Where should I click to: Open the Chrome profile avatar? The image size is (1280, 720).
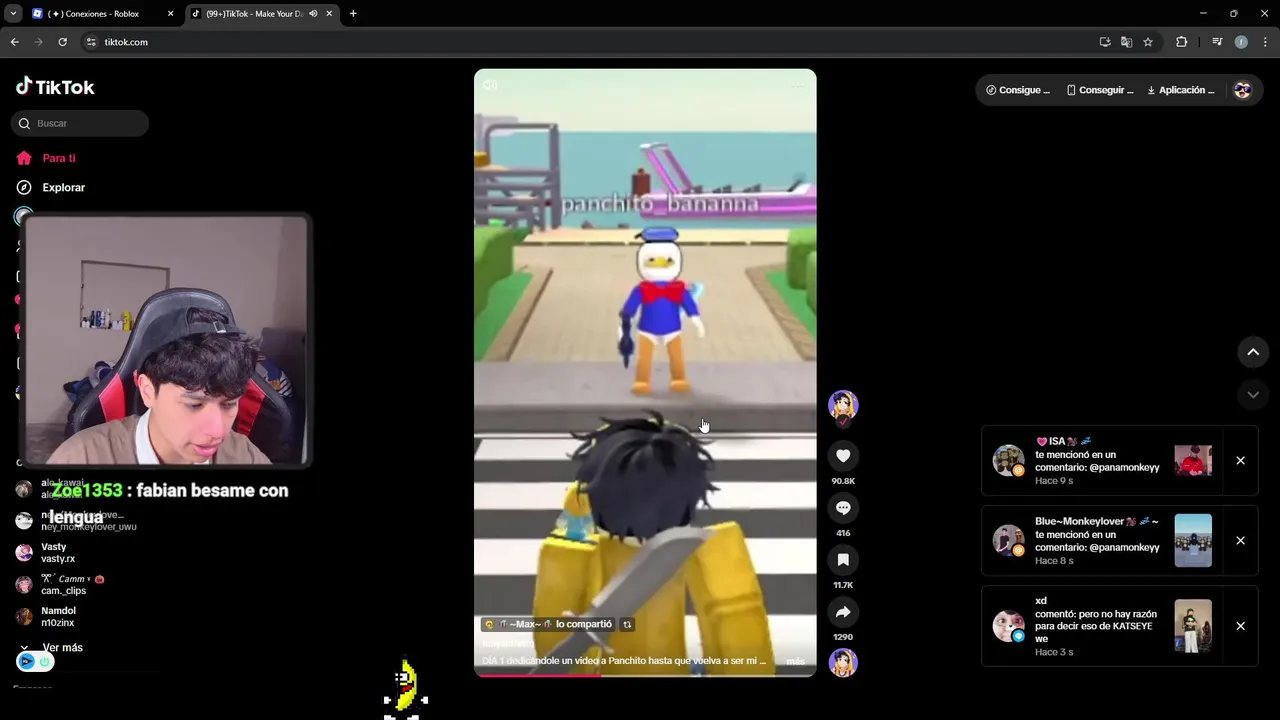[1241, 42]
